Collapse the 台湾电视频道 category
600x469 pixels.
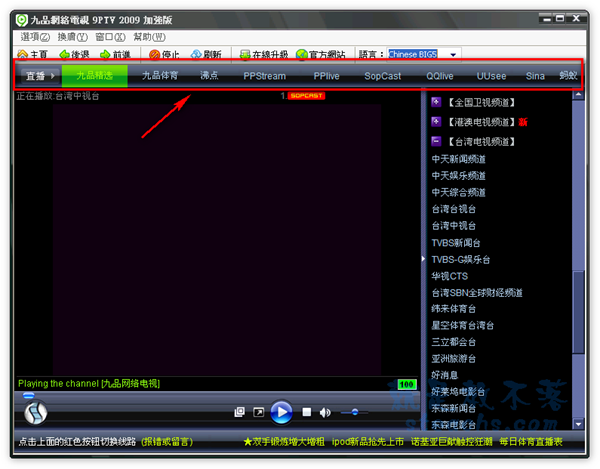tap(436, 141)
